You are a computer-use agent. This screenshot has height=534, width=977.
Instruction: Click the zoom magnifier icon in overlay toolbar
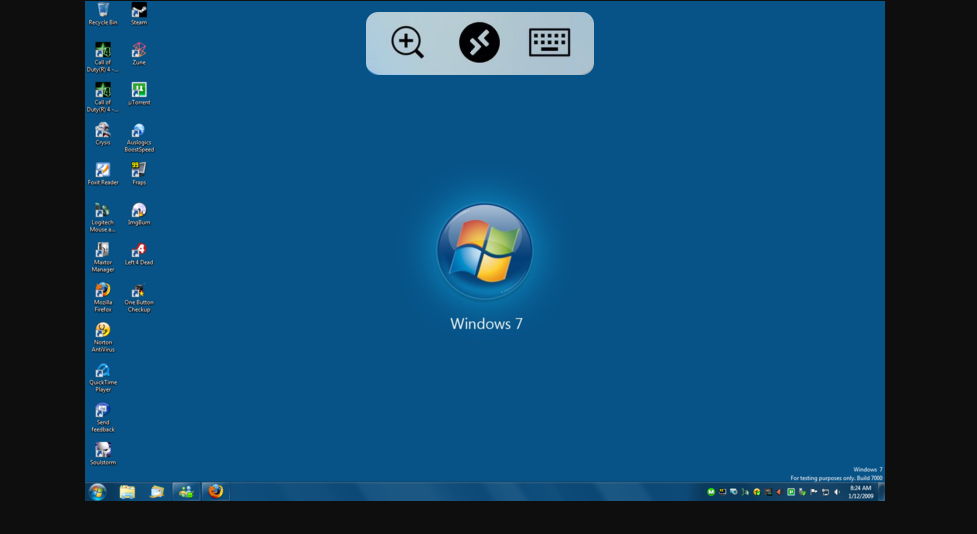pyautogui.click(x=407, y=43)
